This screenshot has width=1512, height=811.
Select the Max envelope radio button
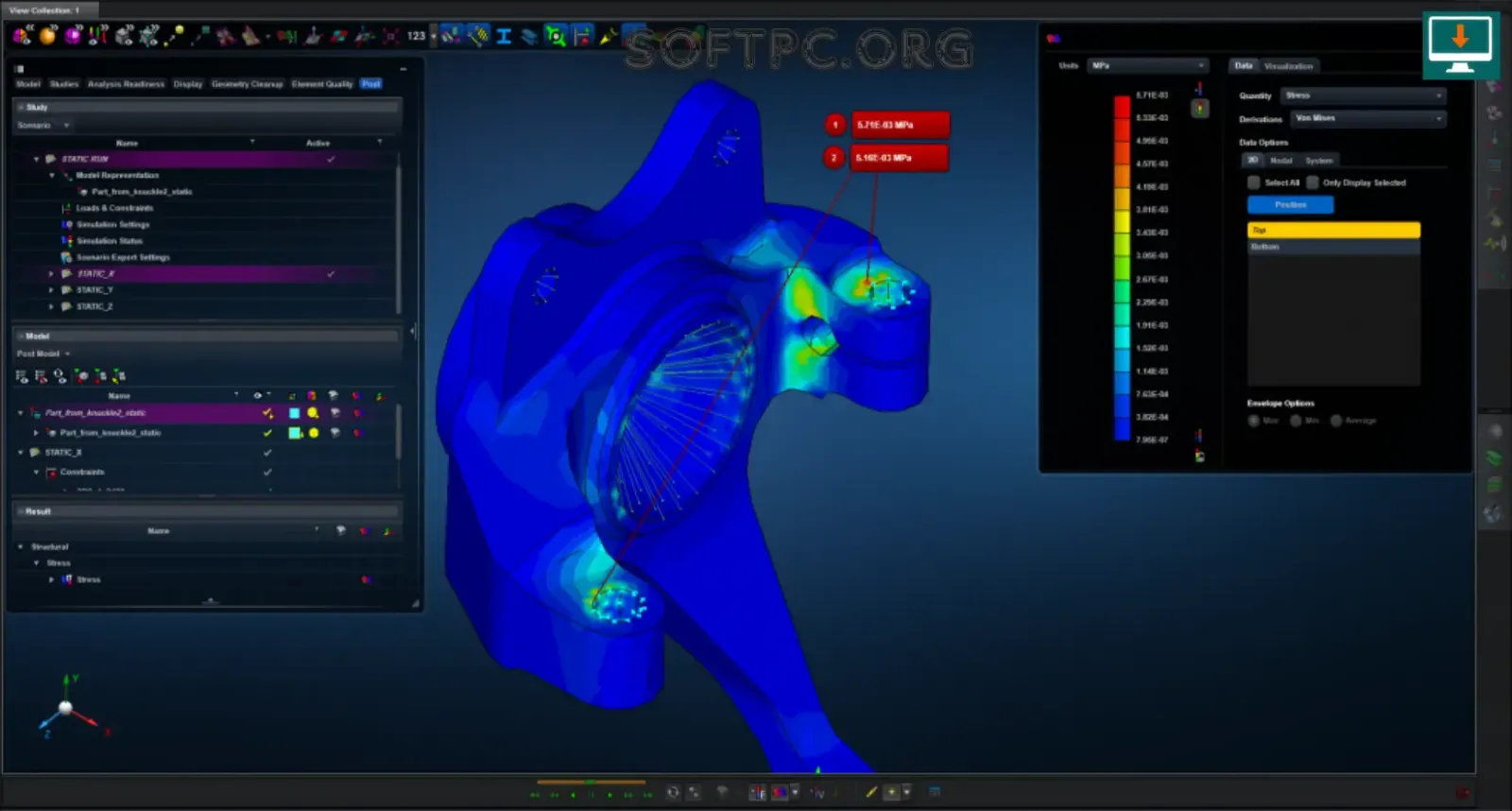(x=1254, y=421)
